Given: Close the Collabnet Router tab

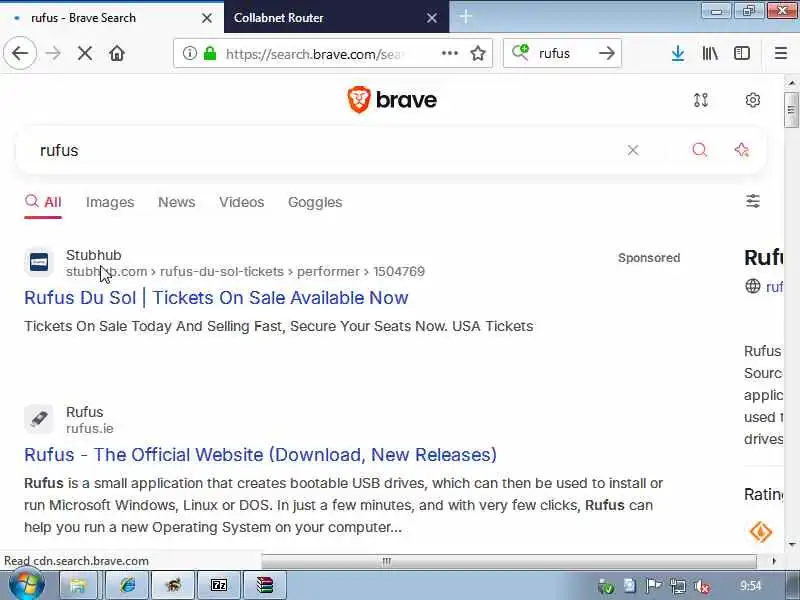Looking at the screenshot, I should pyautogui.click(x=432, y=18).
